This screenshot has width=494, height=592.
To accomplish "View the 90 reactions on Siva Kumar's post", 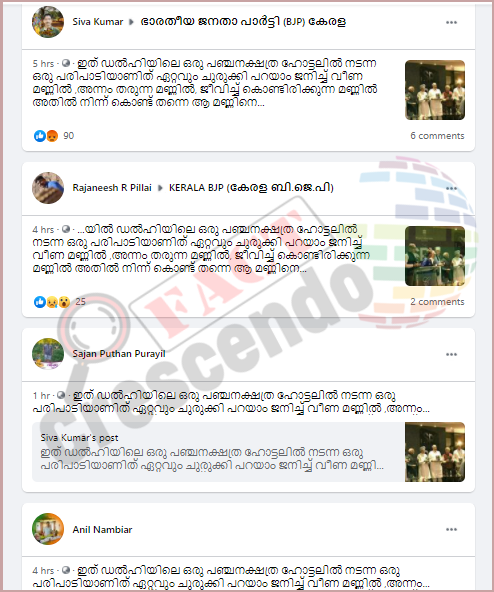I will click(54, 136).
